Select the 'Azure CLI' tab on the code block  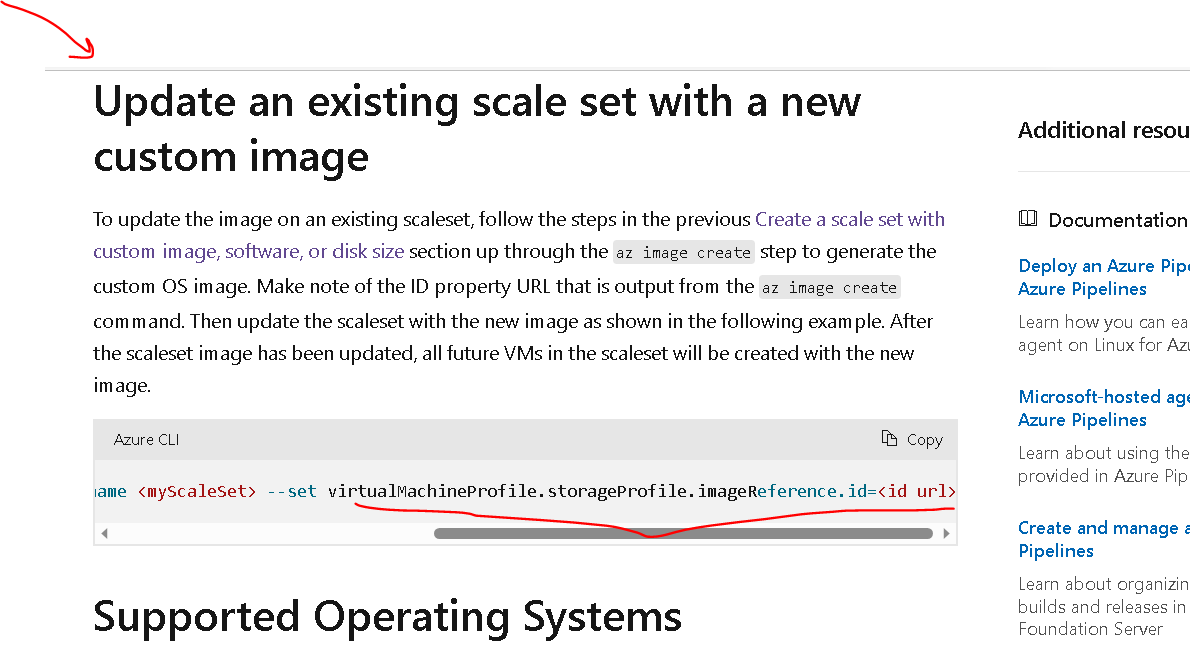[146, 439]
